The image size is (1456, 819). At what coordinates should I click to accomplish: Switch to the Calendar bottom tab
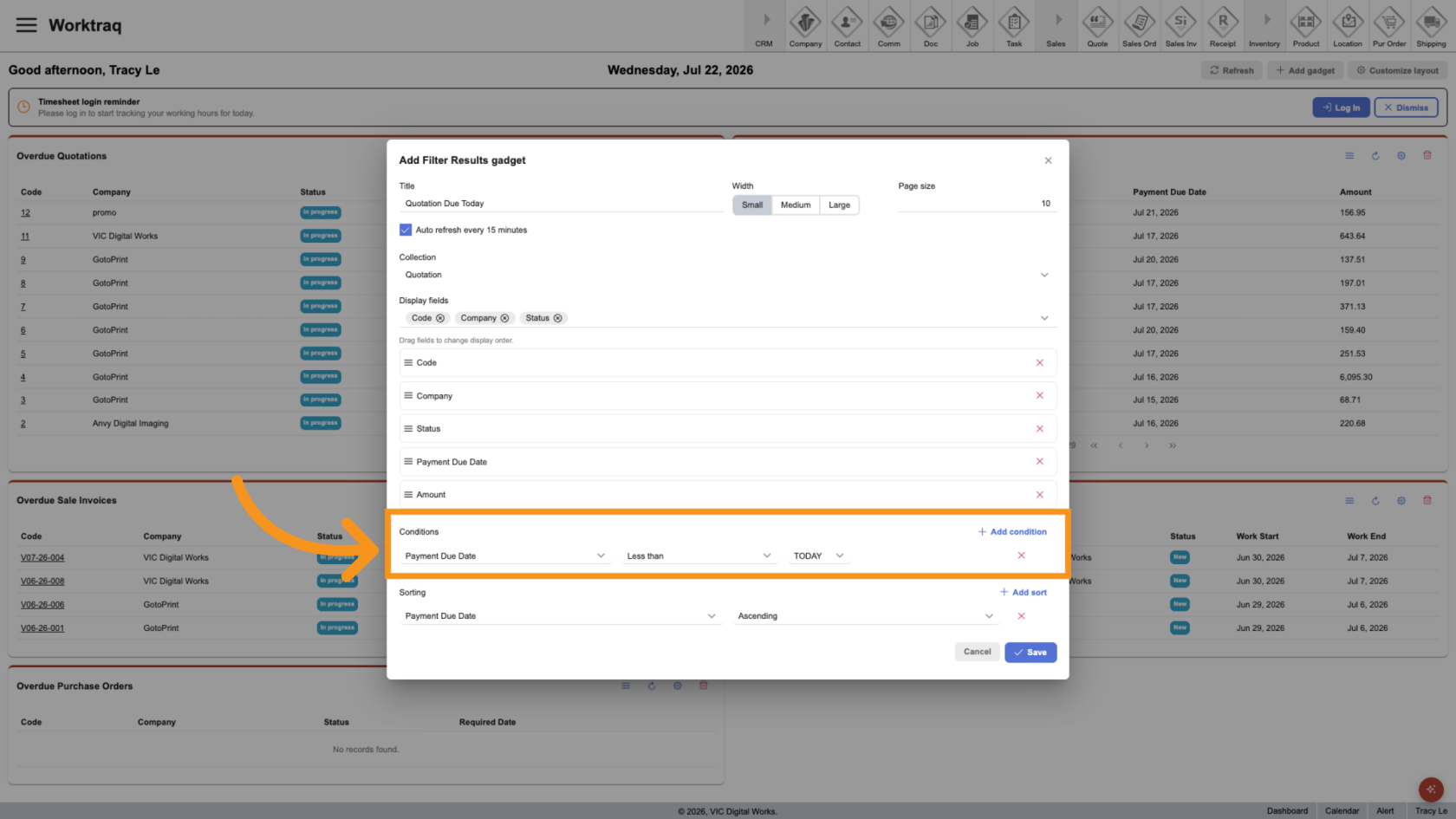click(1342, 811)
